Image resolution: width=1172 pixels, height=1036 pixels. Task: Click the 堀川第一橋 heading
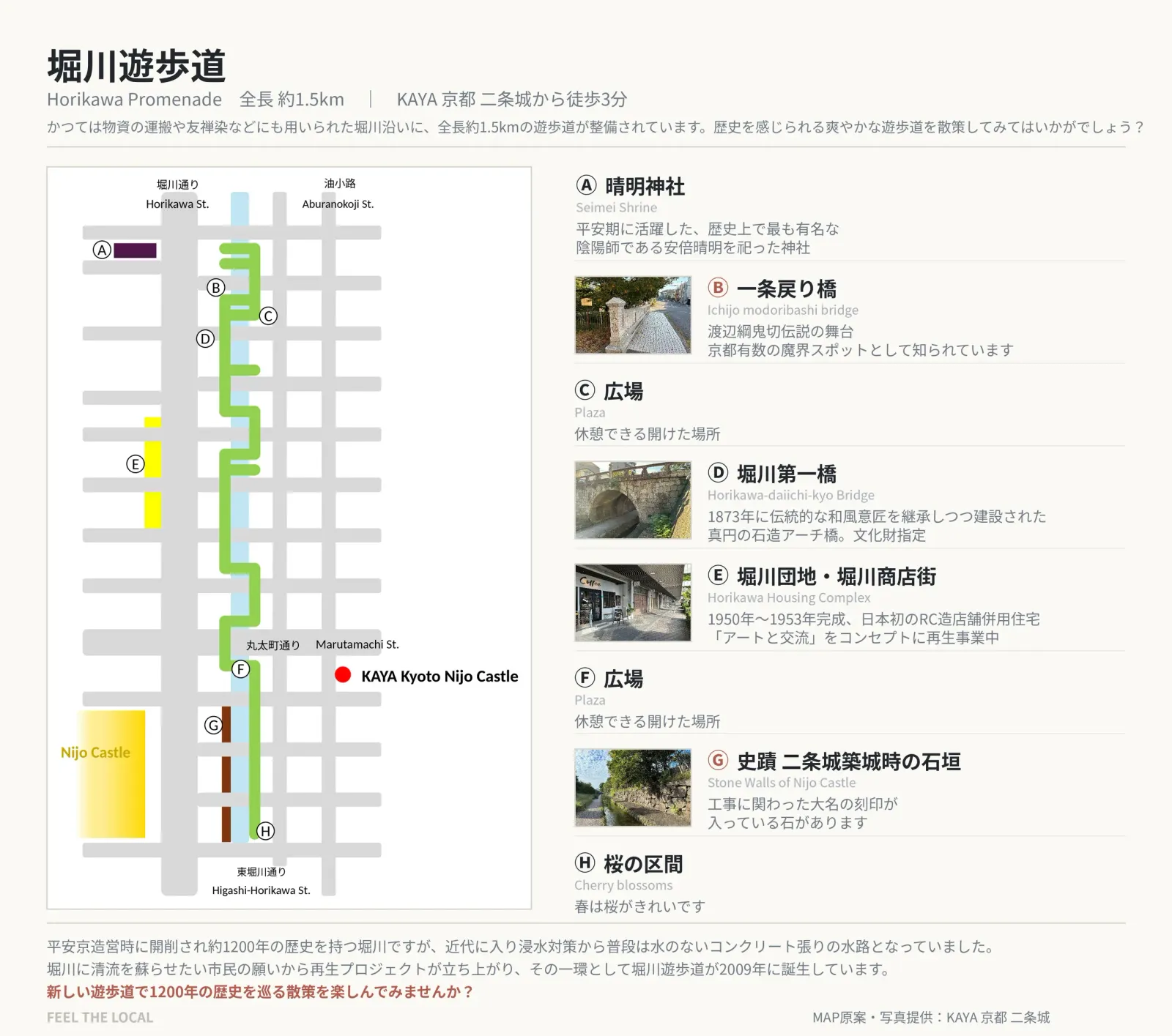tap(786, 474)
